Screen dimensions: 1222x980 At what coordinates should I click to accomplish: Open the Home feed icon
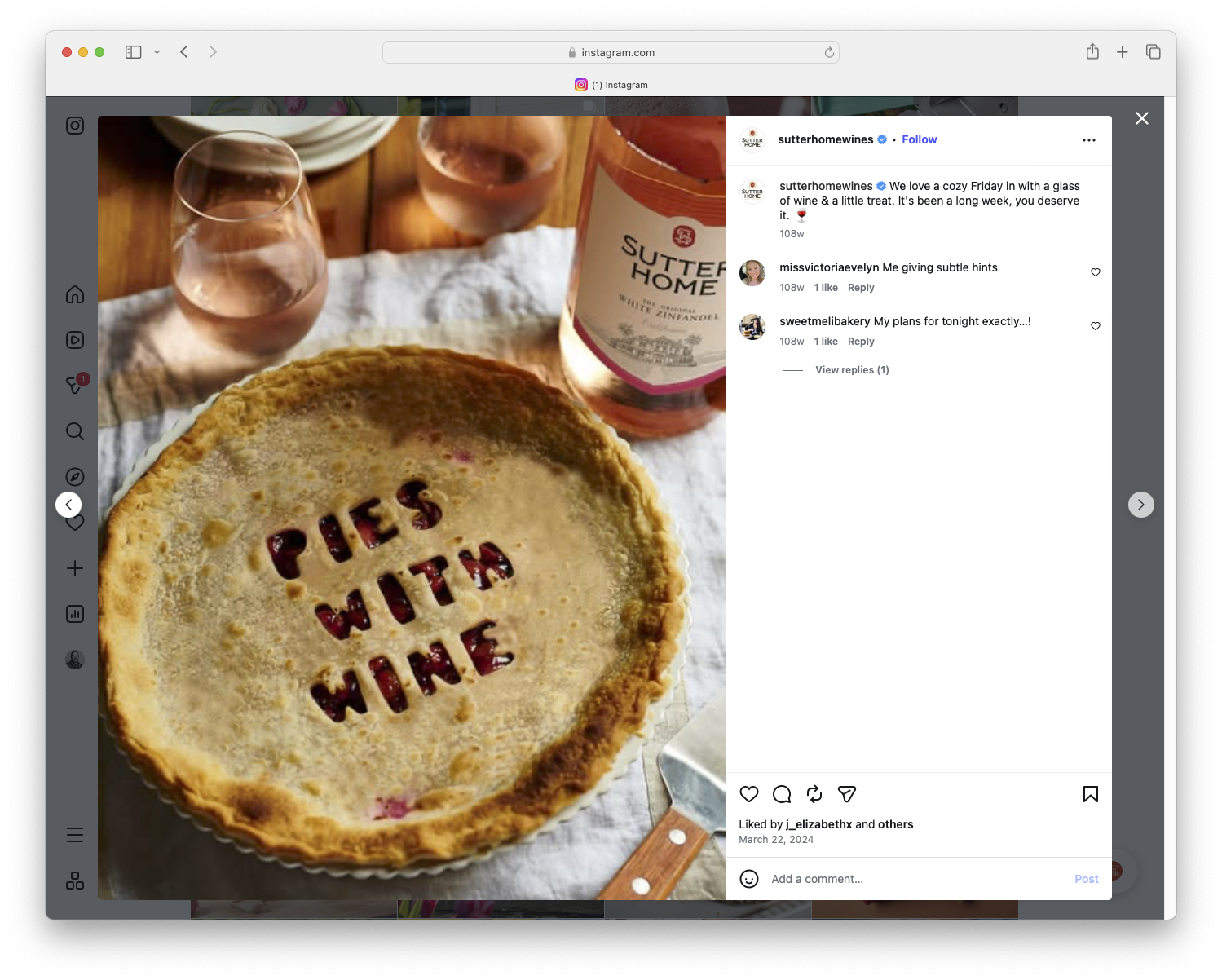click(74, 294)
